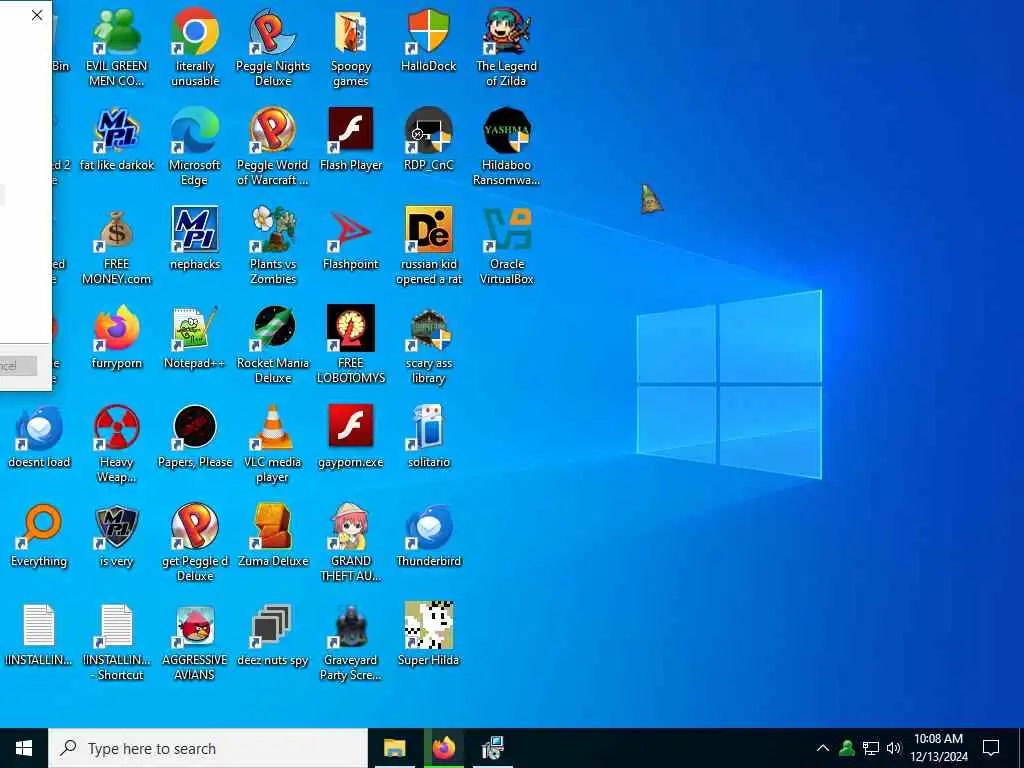Screen dimensions: 1024x768
Task: Click the green user tray icon
Action: pyautogui.click(x=847, y=748)
